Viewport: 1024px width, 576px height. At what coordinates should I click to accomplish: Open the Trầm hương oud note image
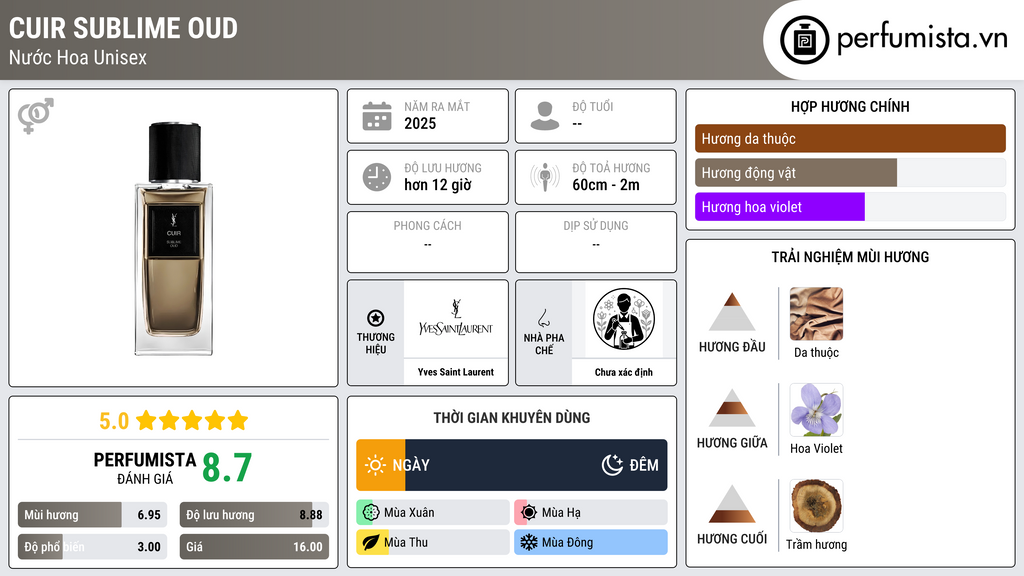(x=816, y=506)
